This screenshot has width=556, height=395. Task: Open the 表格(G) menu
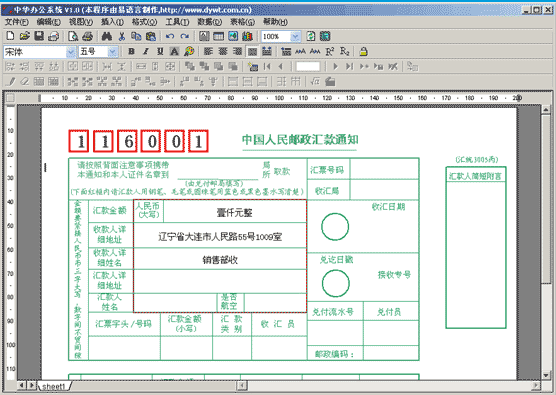tap(242, 22)
